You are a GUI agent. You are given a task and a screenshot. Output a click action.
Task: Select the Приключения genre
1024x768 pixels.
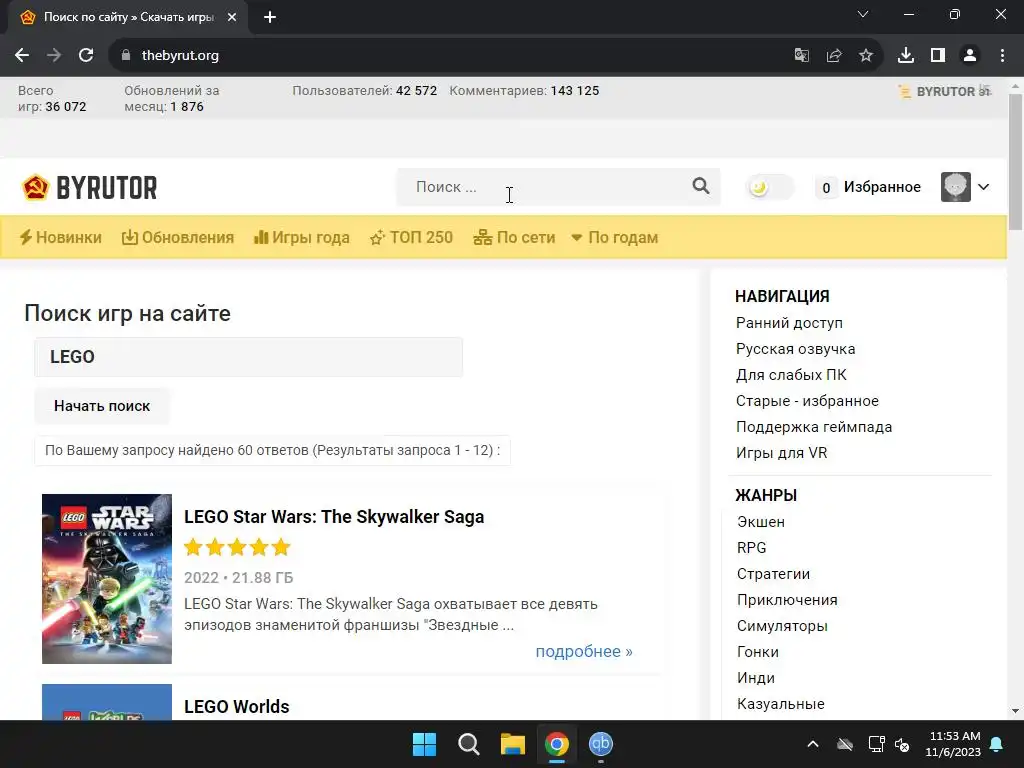(787, 600)
